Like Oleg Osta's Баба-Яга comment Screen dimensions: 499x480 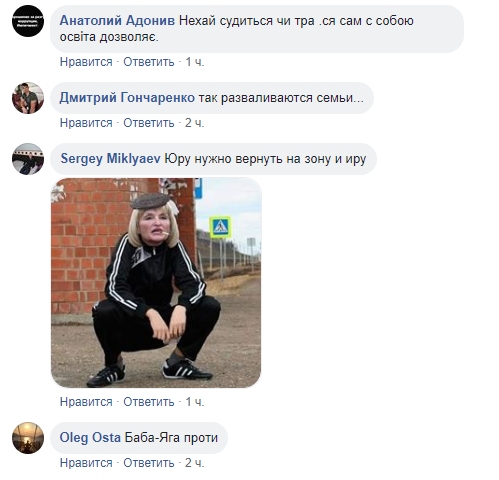[86, 463]
